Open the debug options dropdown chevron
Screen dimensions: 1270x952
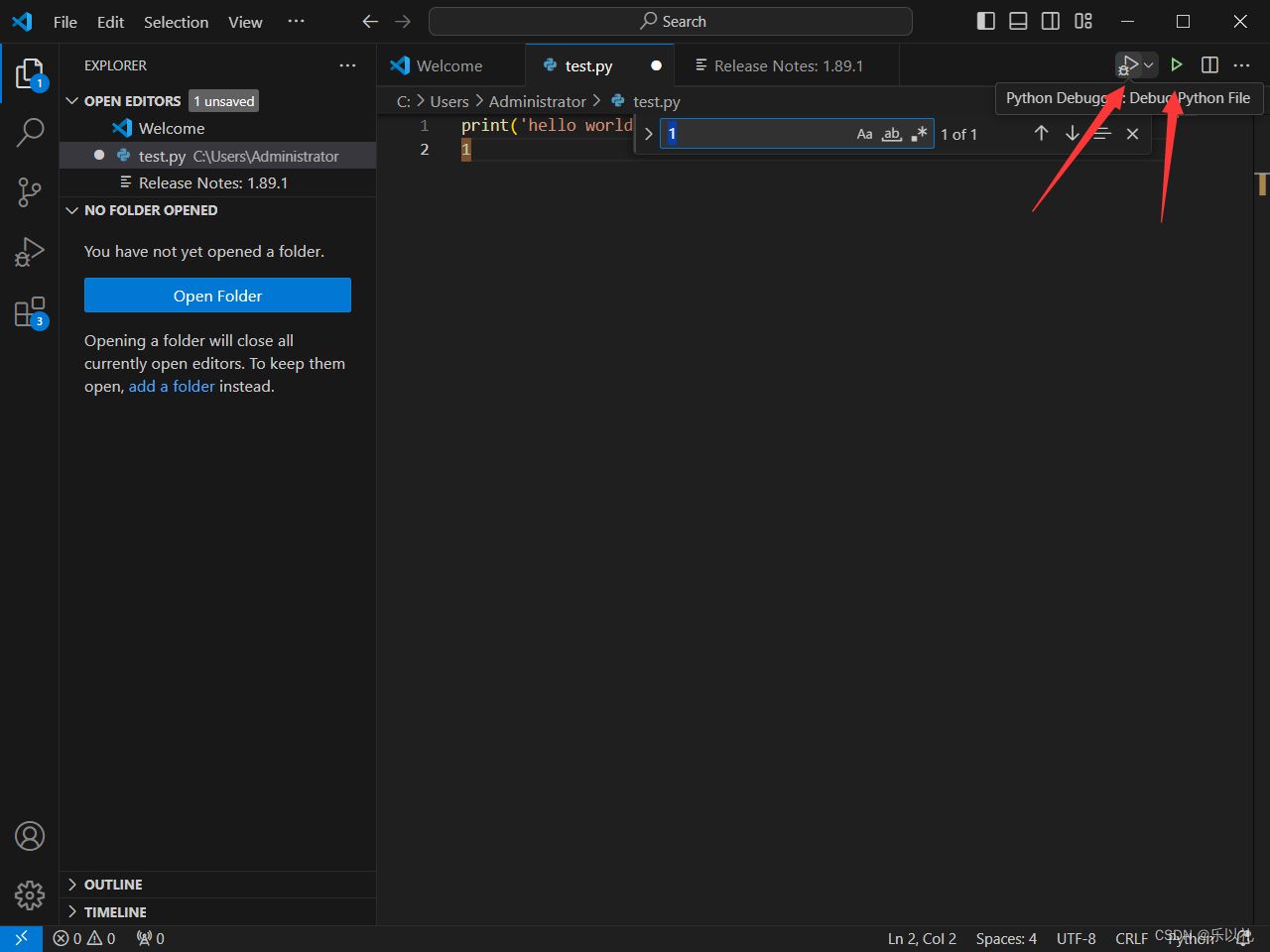tap(1149, 64)
